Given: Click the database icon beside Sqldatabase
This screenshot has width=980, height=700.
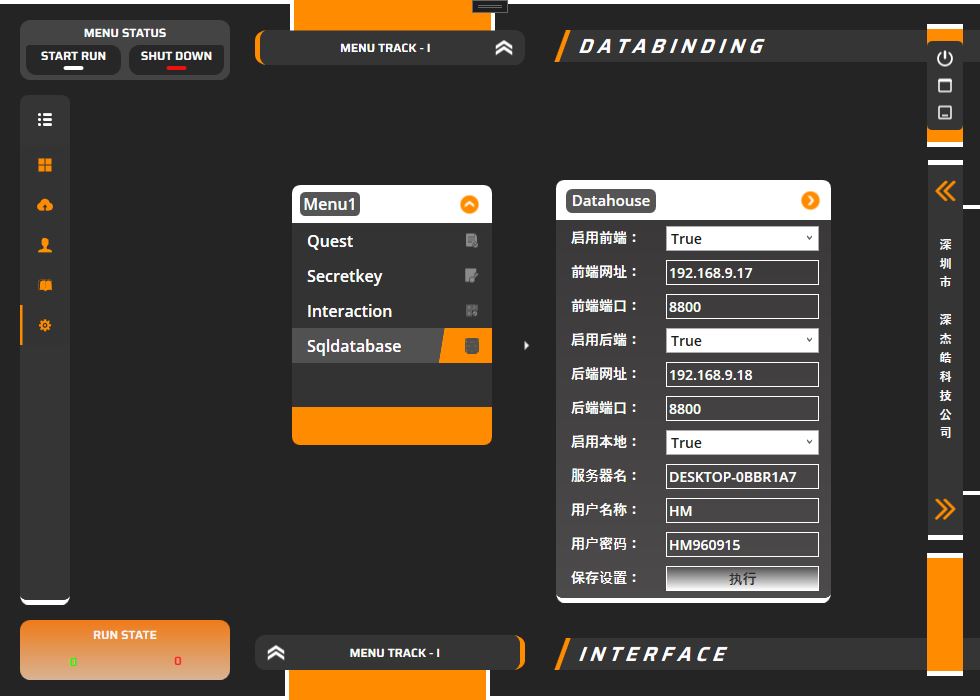Looking at the screenshot, I should click(472, 346).
